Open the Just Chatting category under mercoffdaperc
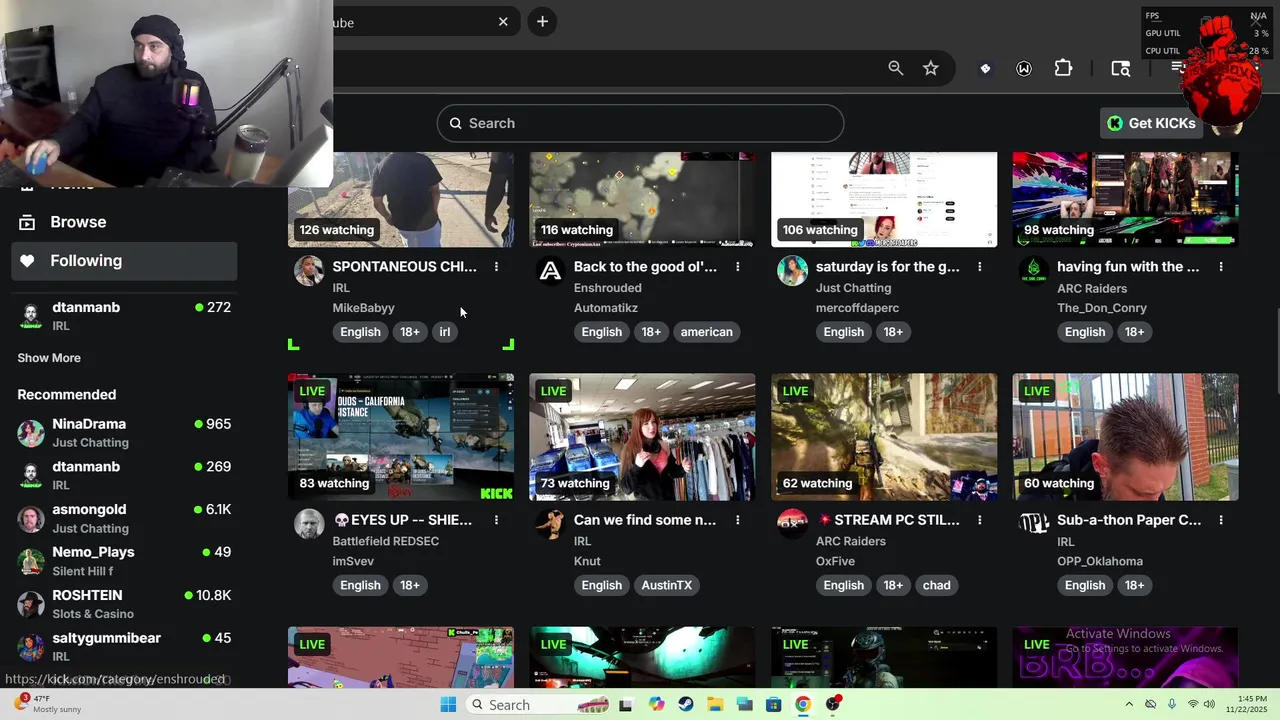This screenshot has width=1280, height=720. click(853, 288)
